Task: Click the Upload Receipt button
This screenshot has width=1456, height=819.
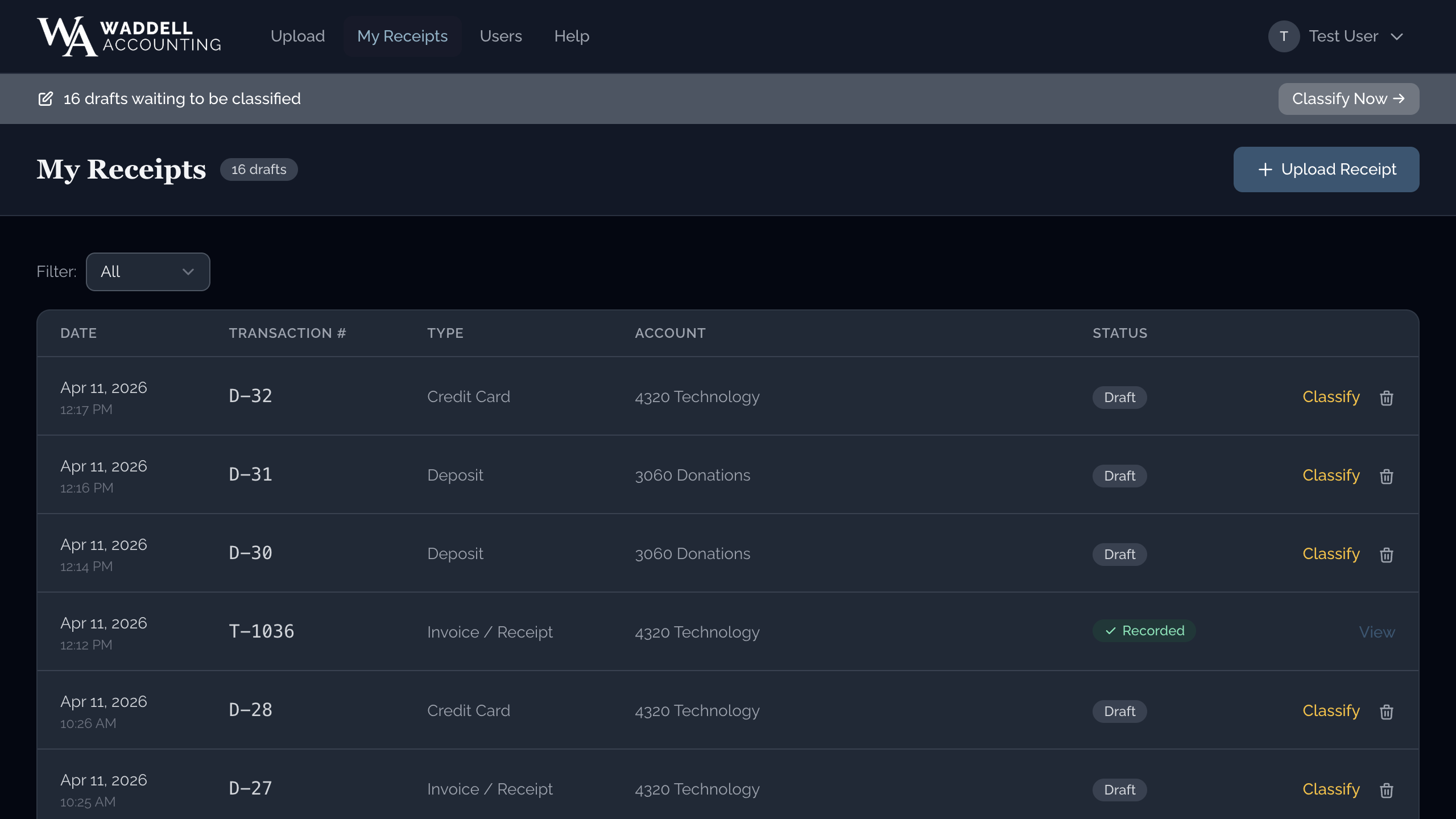Action: [1326, 169]
